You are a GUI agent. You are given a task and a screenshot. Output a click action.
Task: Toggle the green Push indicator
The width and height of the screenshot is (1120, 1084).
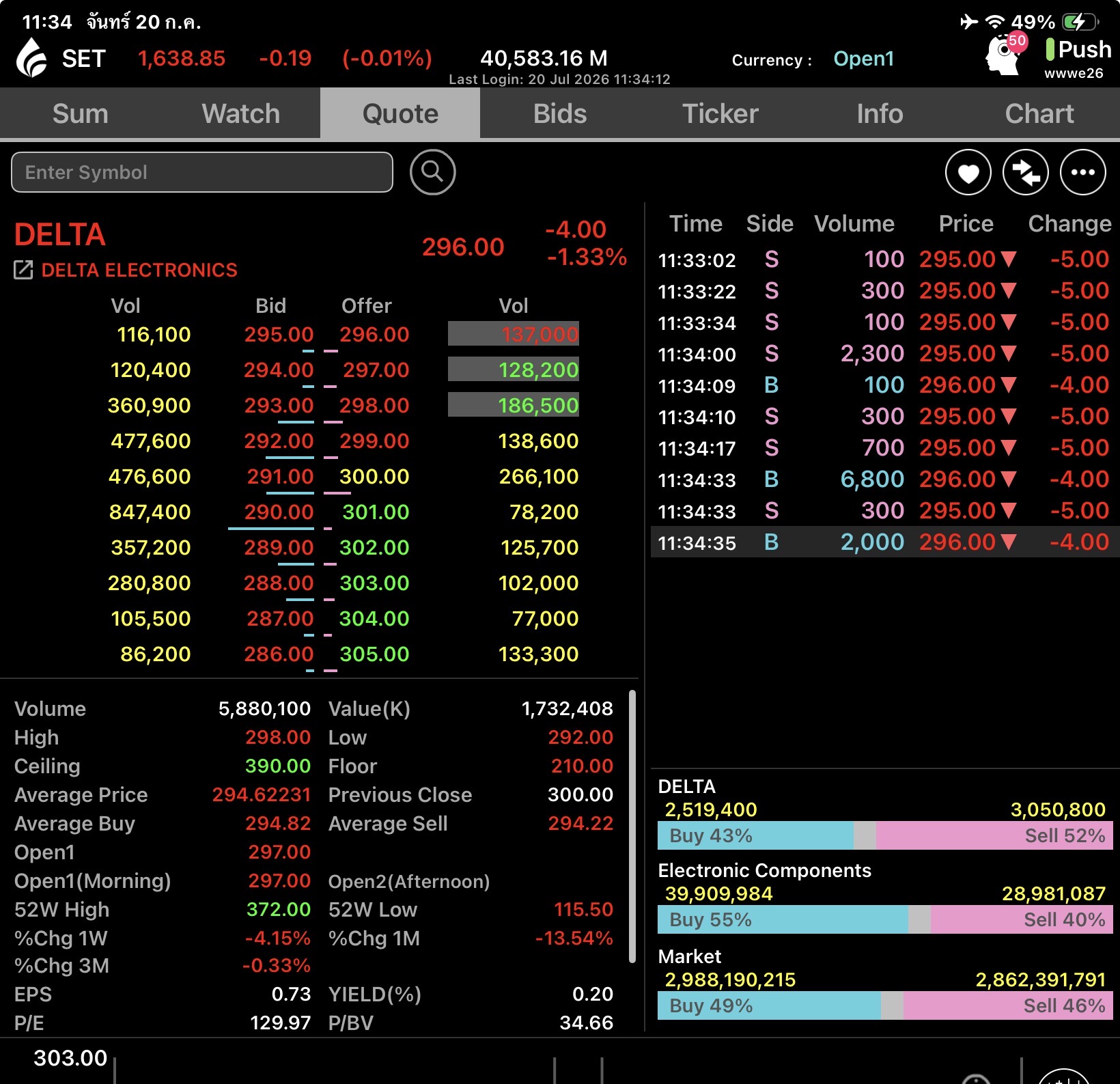click(1050, 49)
